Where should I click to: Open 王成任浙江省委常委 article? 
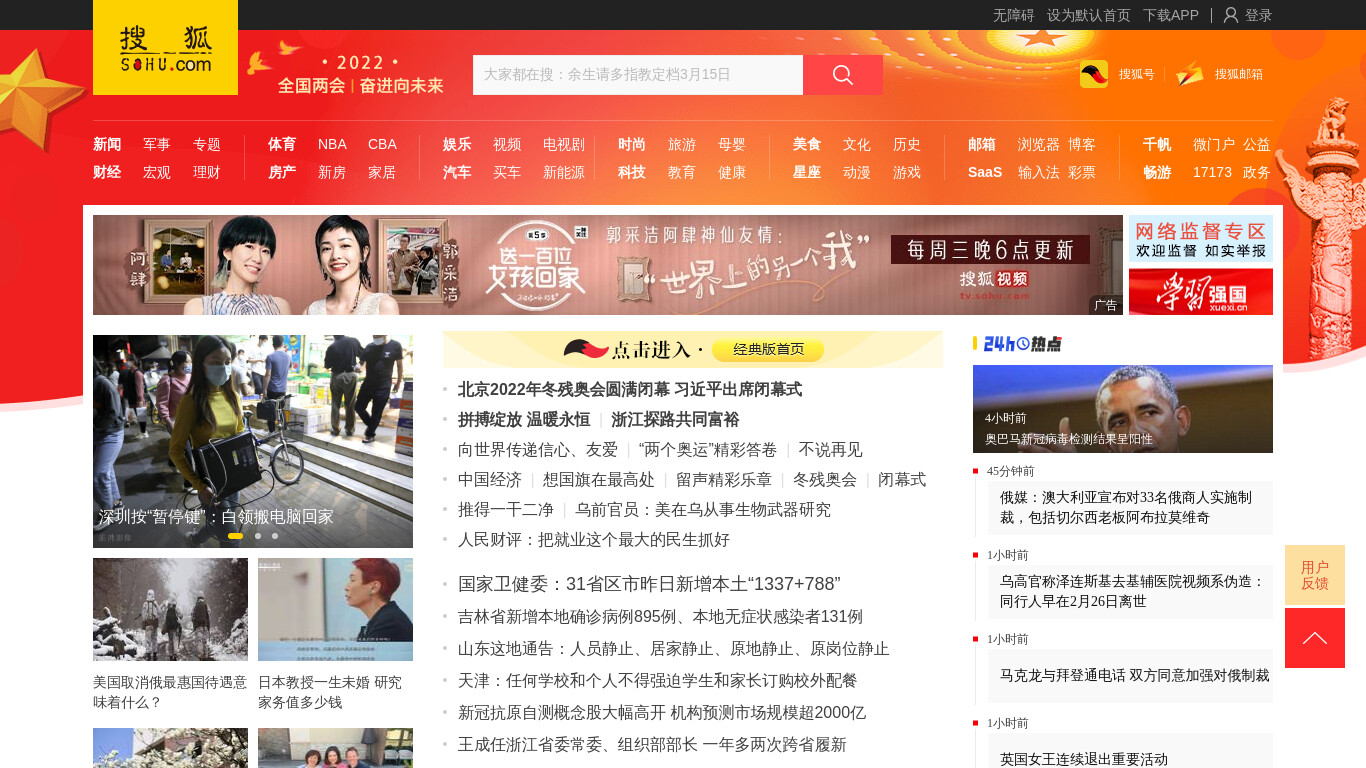652,744
